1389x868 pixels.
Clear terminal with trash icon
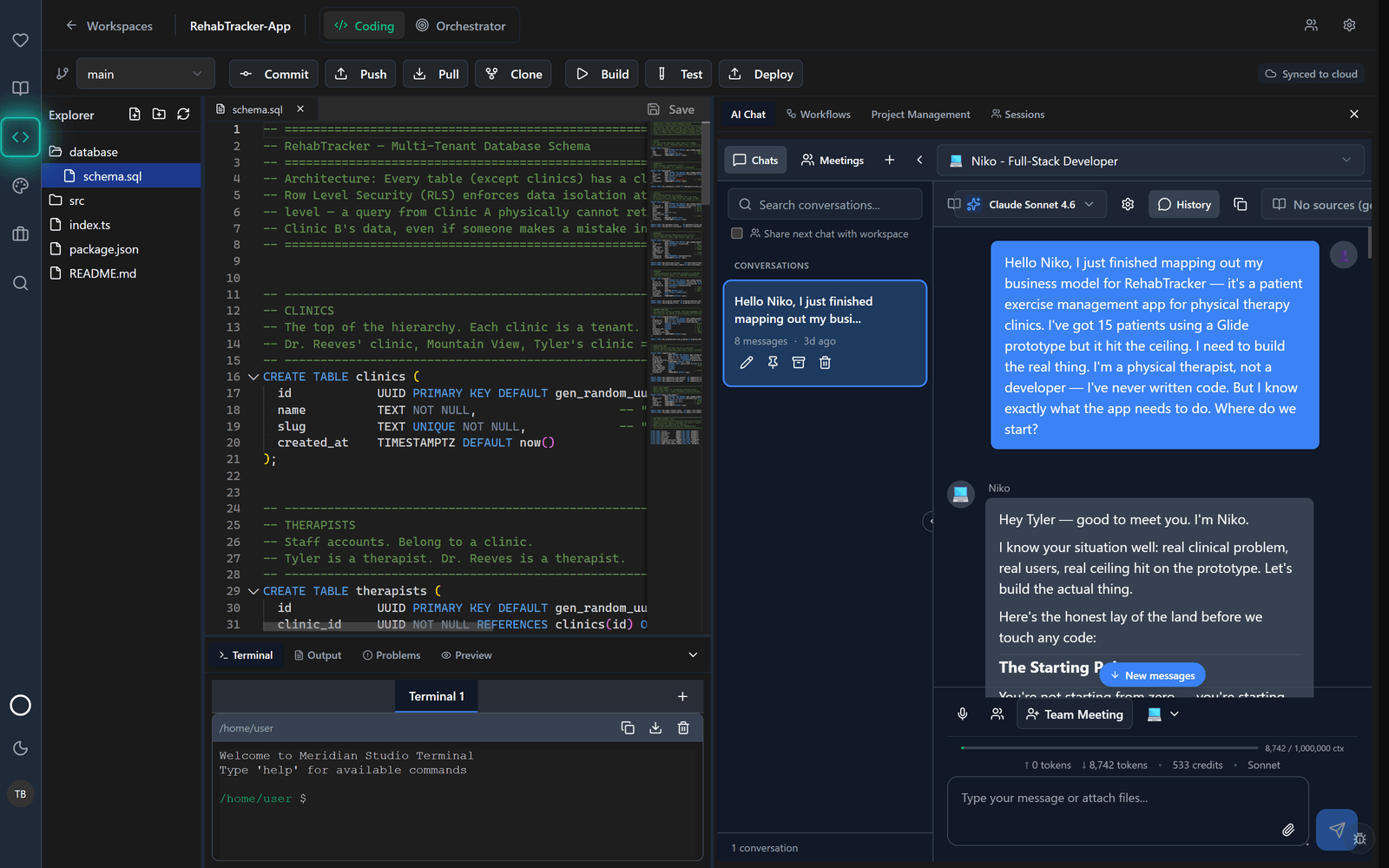(683, 727)
